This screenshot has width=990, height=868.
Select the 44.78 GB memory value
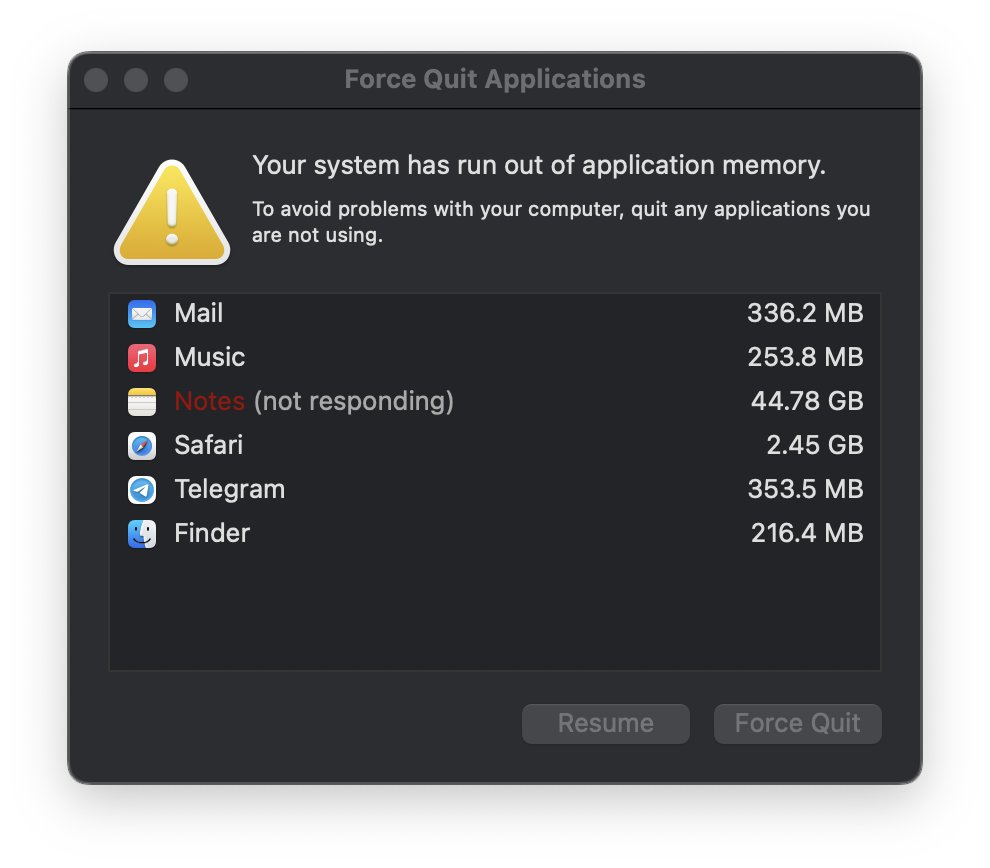pos(807,401)
